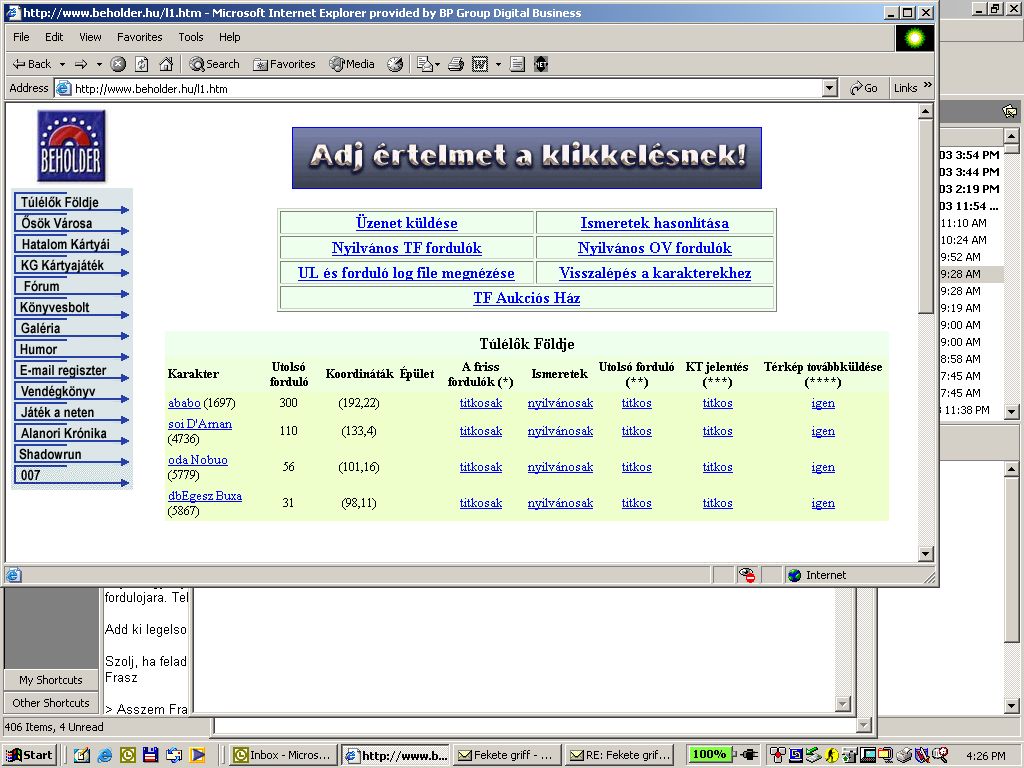Open the "TF Aukciós Ház" link
This screenshot has height=768, width=1024.
coord(526,298)
